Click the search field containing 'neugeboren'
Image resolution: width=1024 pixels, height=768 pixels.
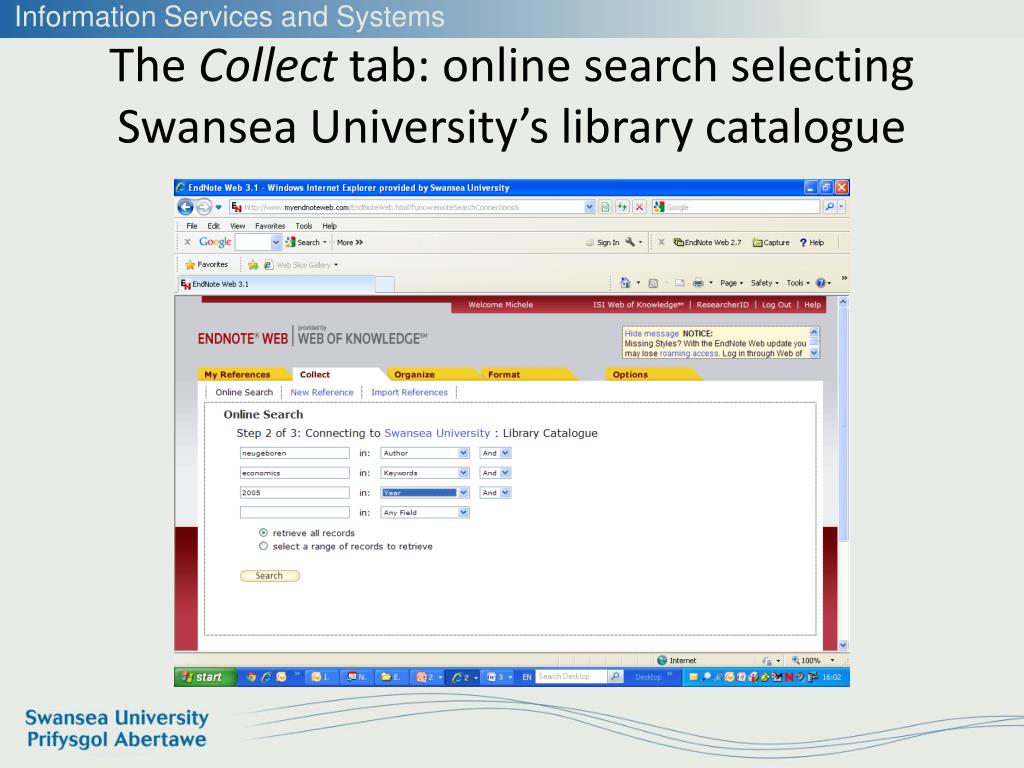[295, 453]
